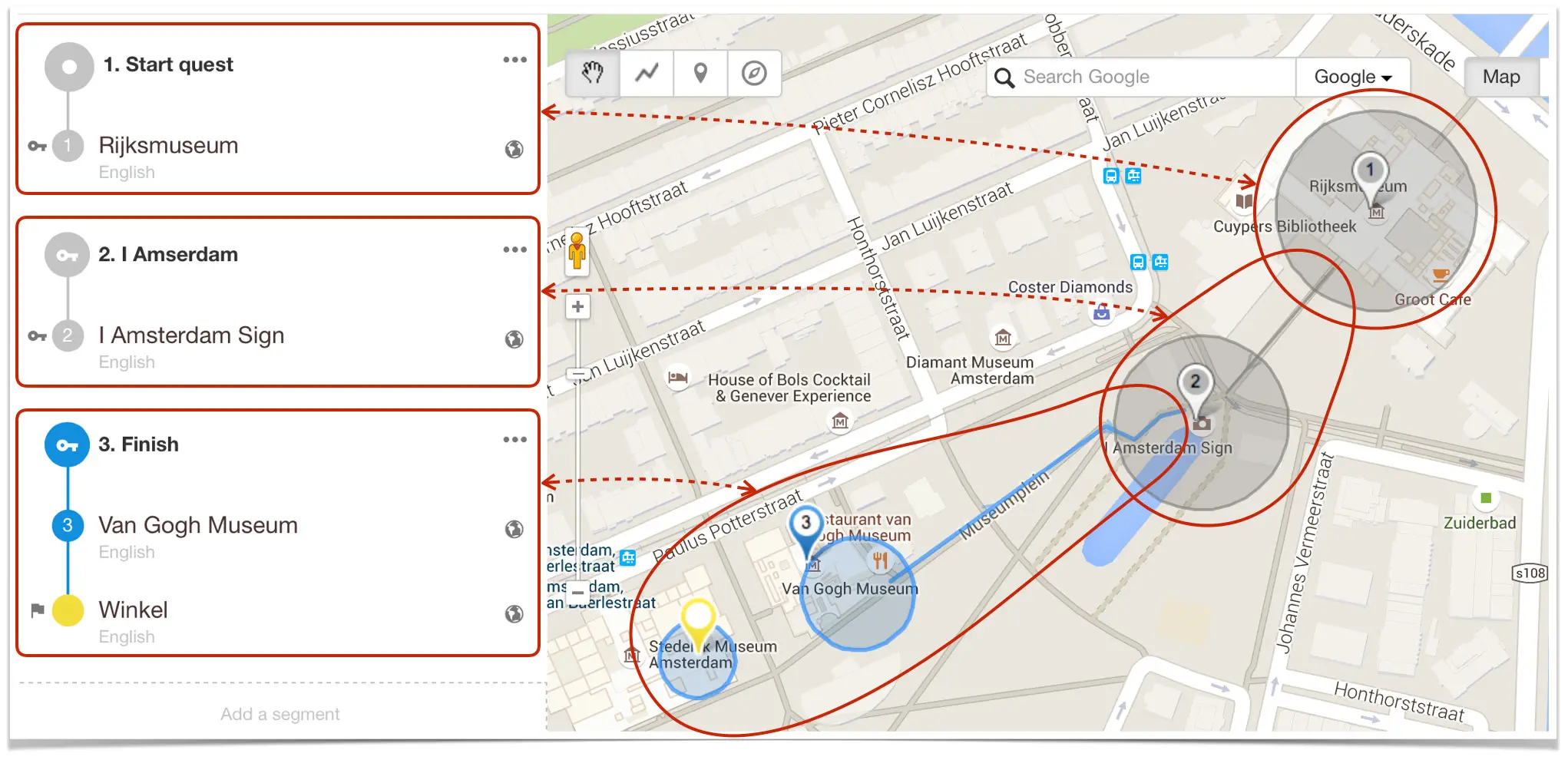
Task: Open options menu for Finish segment
Action: 514,440
